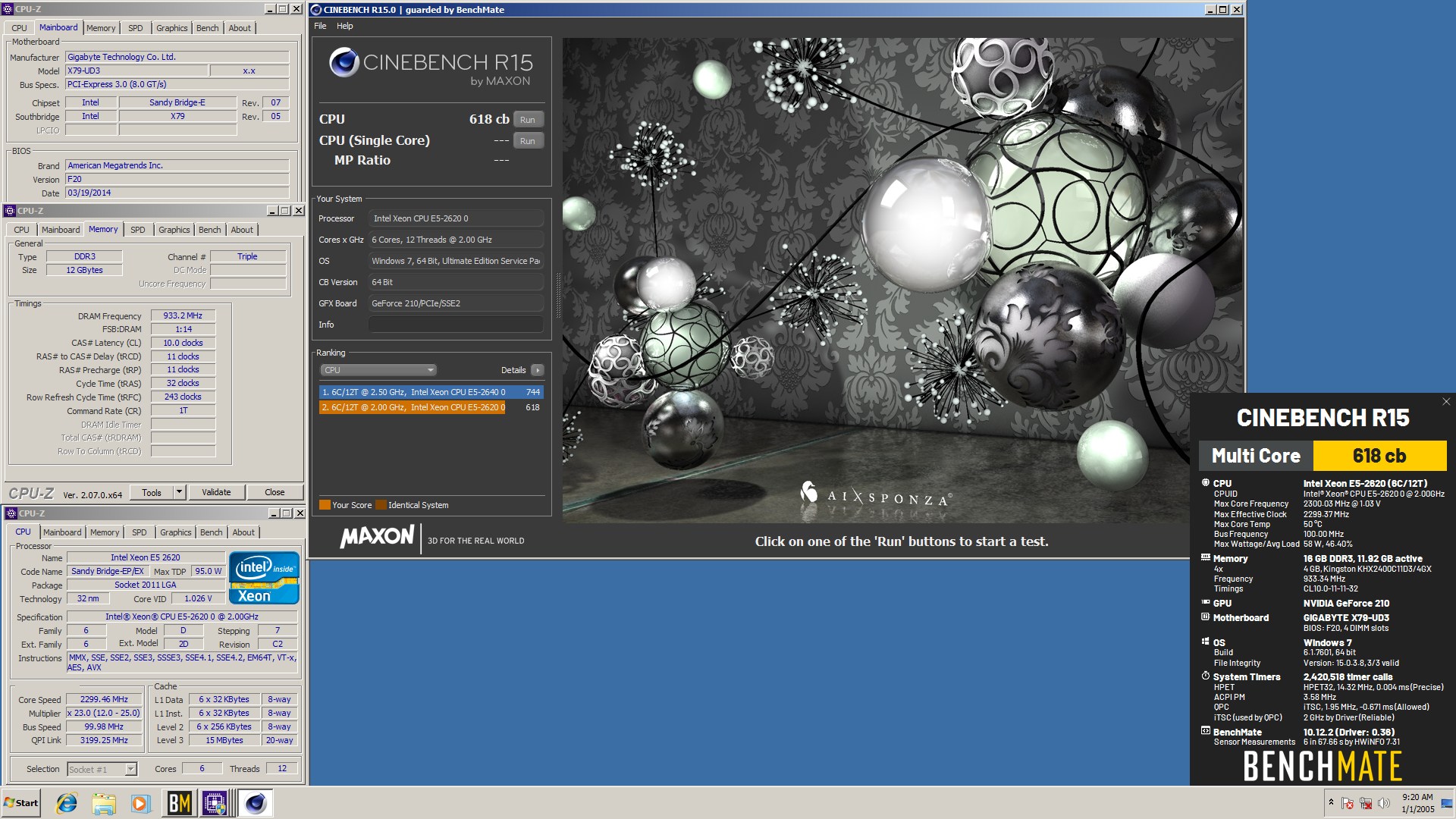Viewport: 1456px width, 819px height.
Task: Switch to Cinebench via its taskbar icon
Action: pyautogui.click(x=256, y=803)
